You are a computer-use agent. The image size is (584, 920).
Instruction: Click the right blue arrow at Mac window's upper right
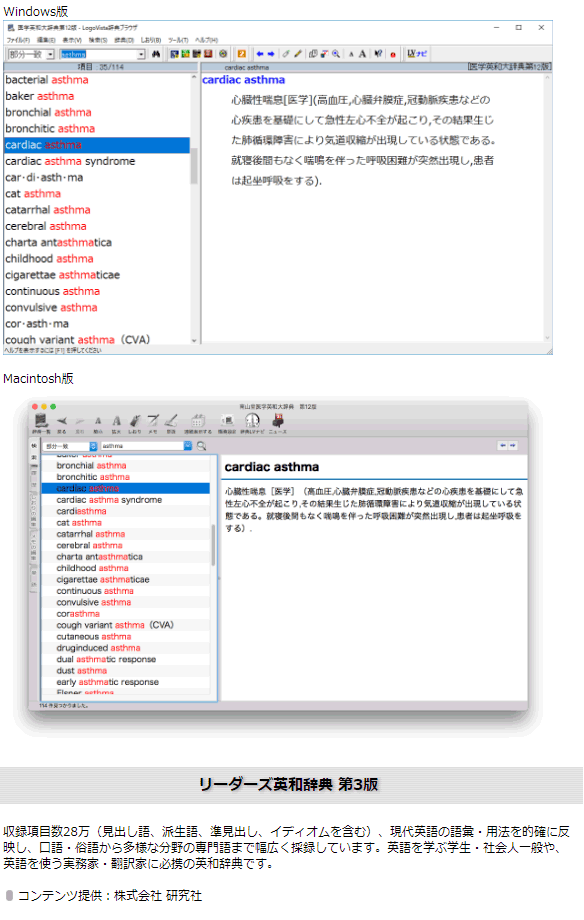coord(512,446)
